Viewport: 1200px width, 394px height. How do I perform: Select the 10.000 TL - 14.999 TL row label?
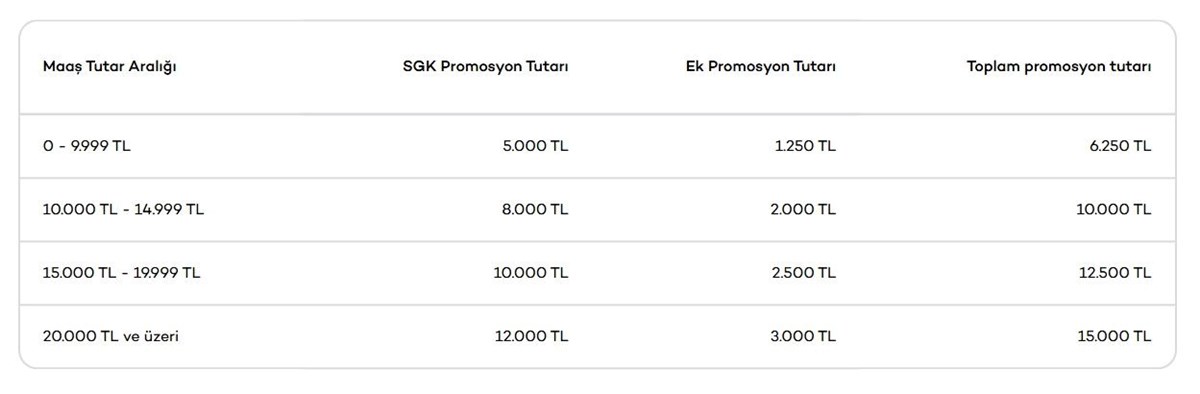(x=124, y=210)
